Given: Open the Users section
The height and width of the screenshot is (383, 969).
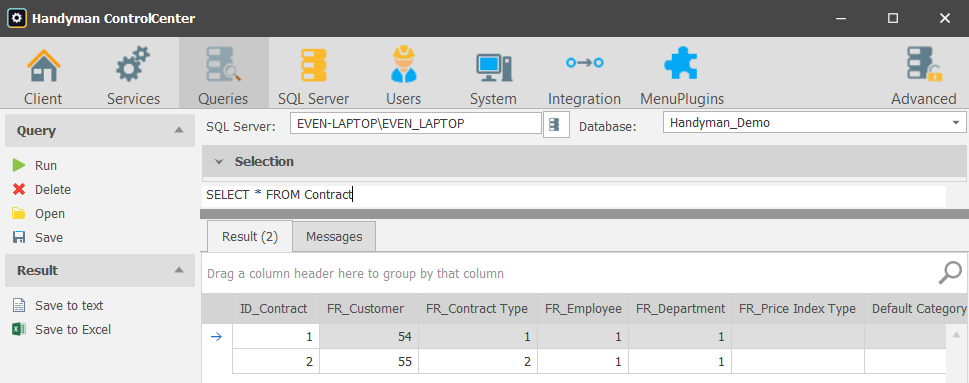Looking at the screenshot, I should (404, 73).
